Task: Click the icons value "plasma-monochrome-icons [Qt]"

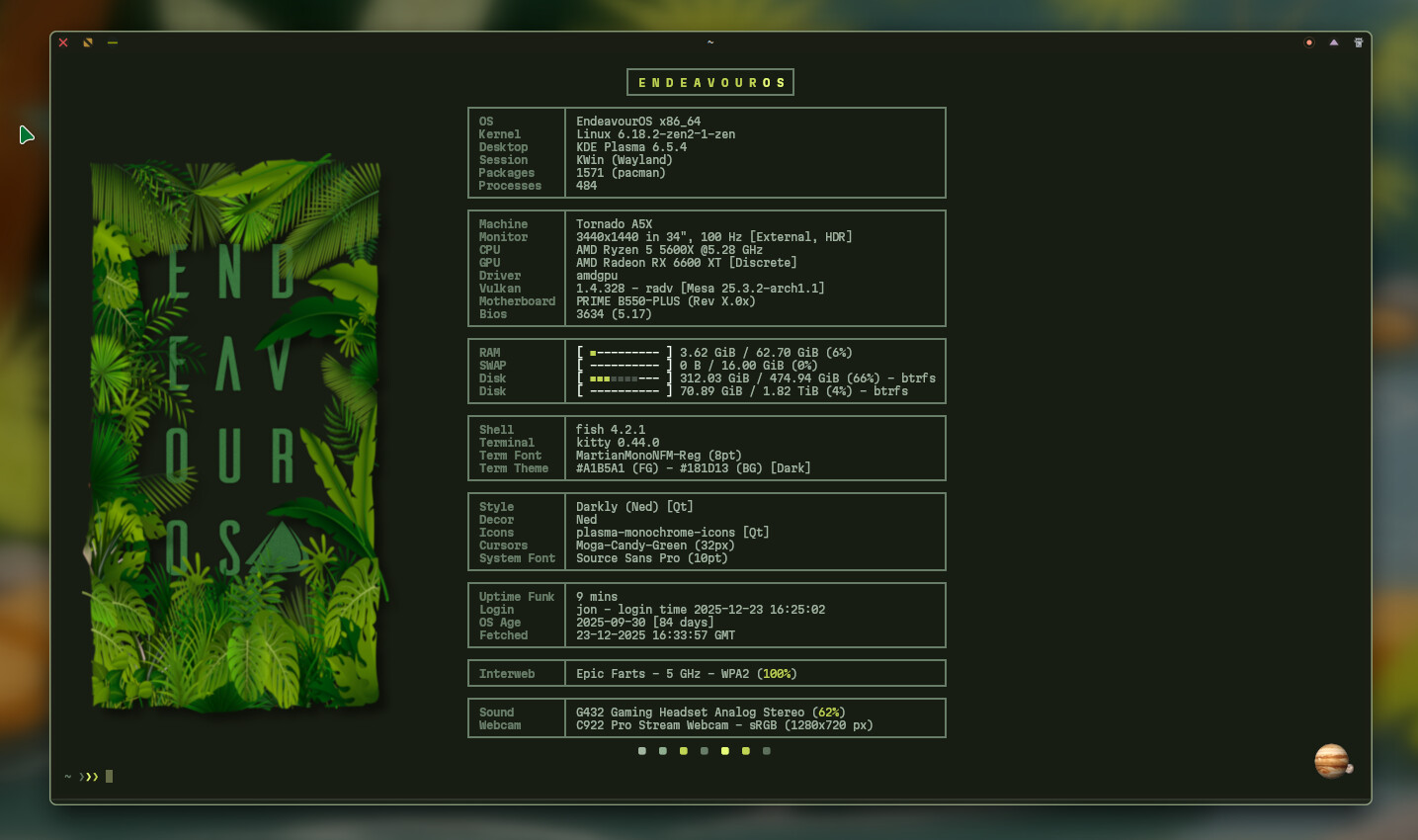Action: point(673,533)
